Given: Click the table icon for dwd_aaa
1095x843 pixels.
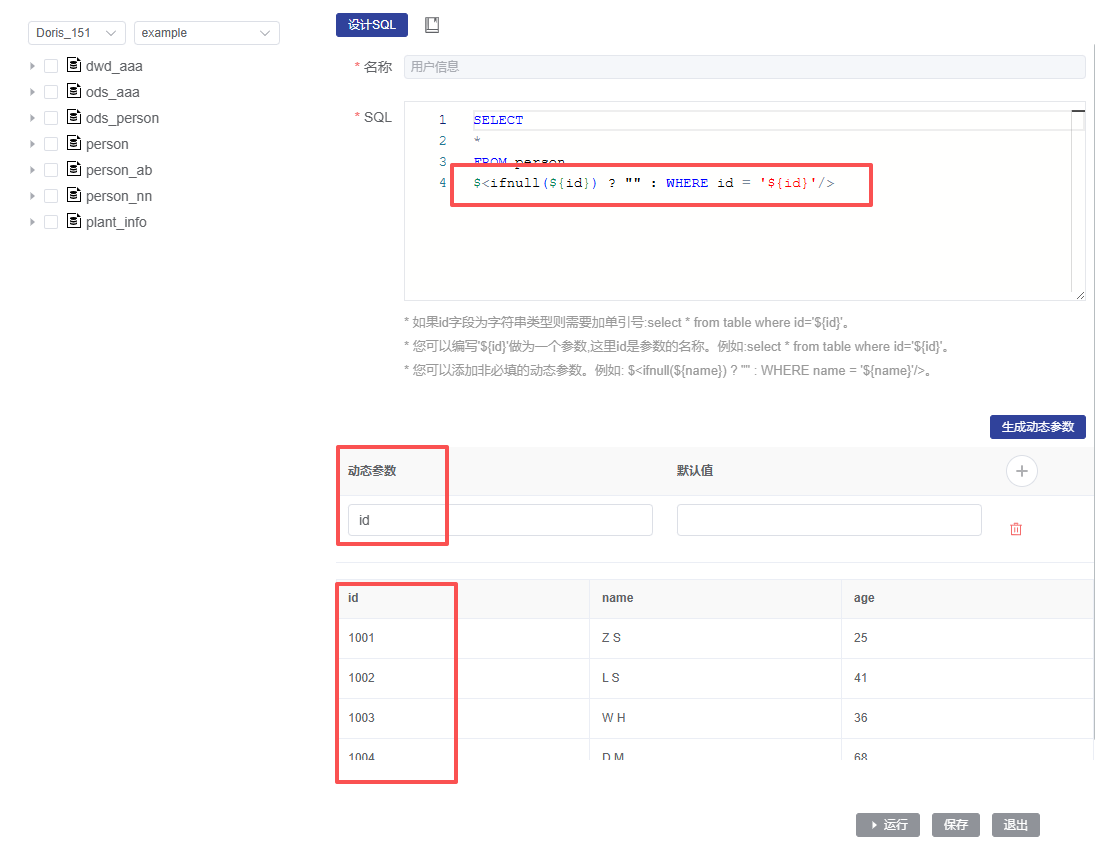Looking at the screenshot, I should (73, 65).
